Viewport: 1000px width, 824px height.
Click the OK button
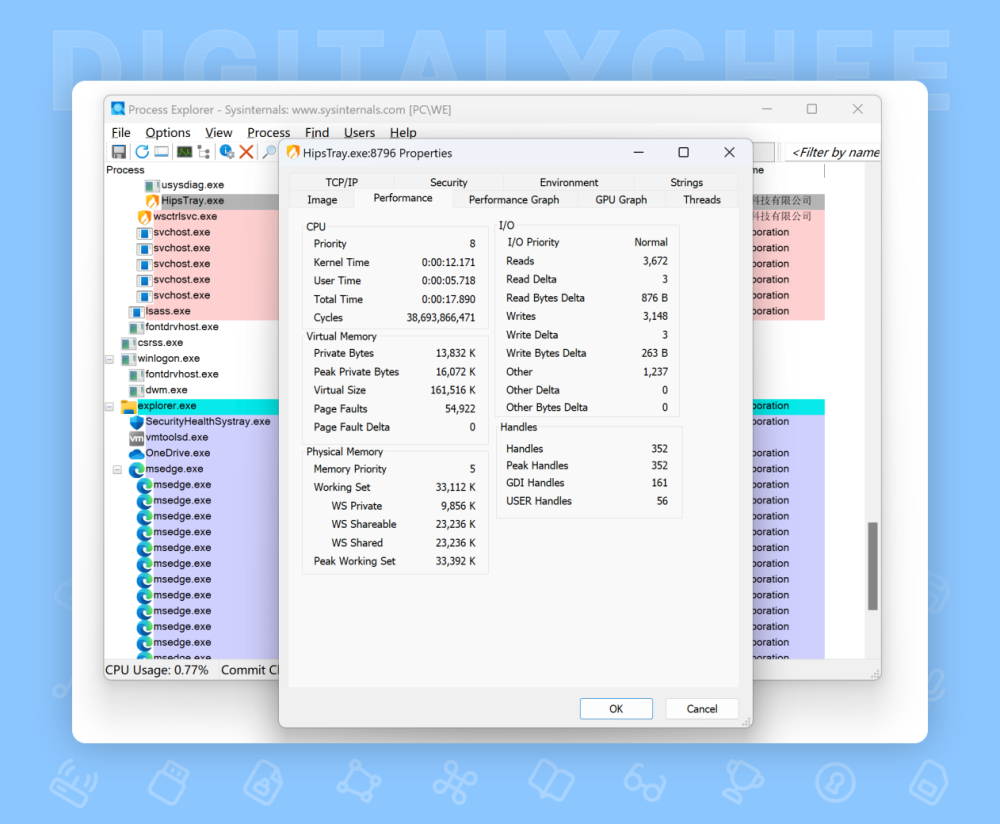616,709
